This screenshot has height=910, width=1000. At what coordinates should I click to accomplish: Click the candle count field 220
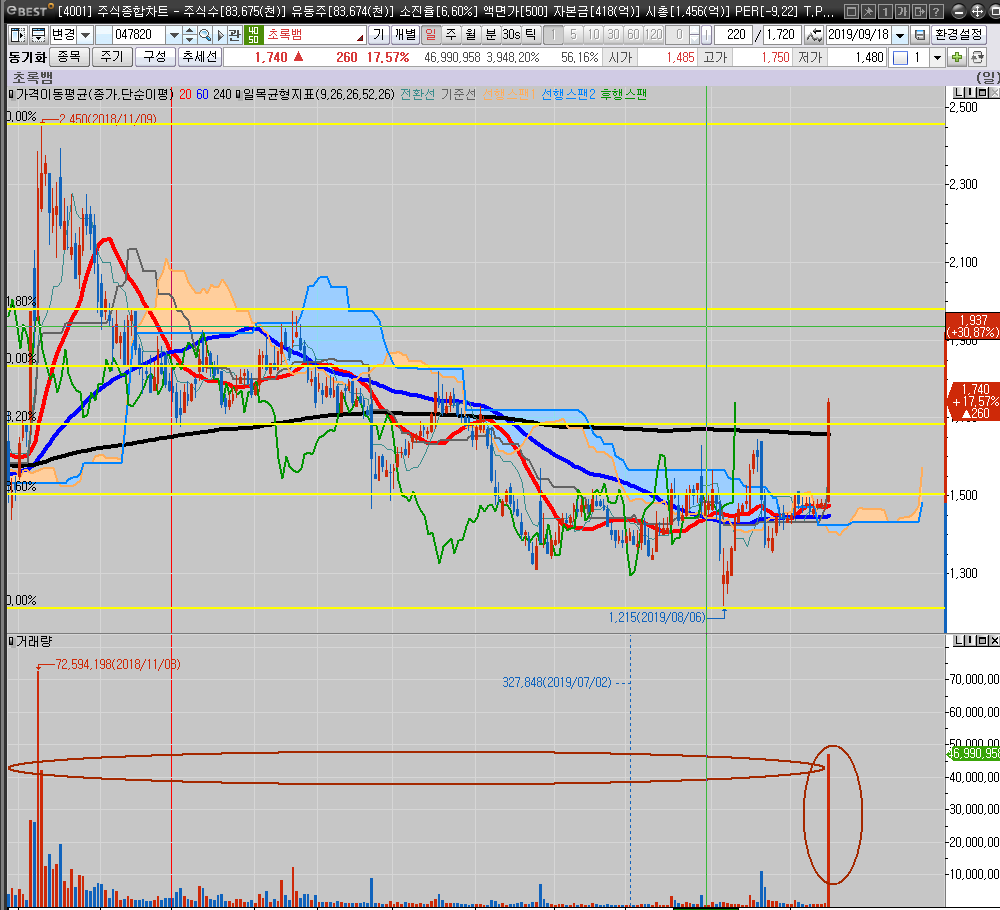click(x=733, y=34)
